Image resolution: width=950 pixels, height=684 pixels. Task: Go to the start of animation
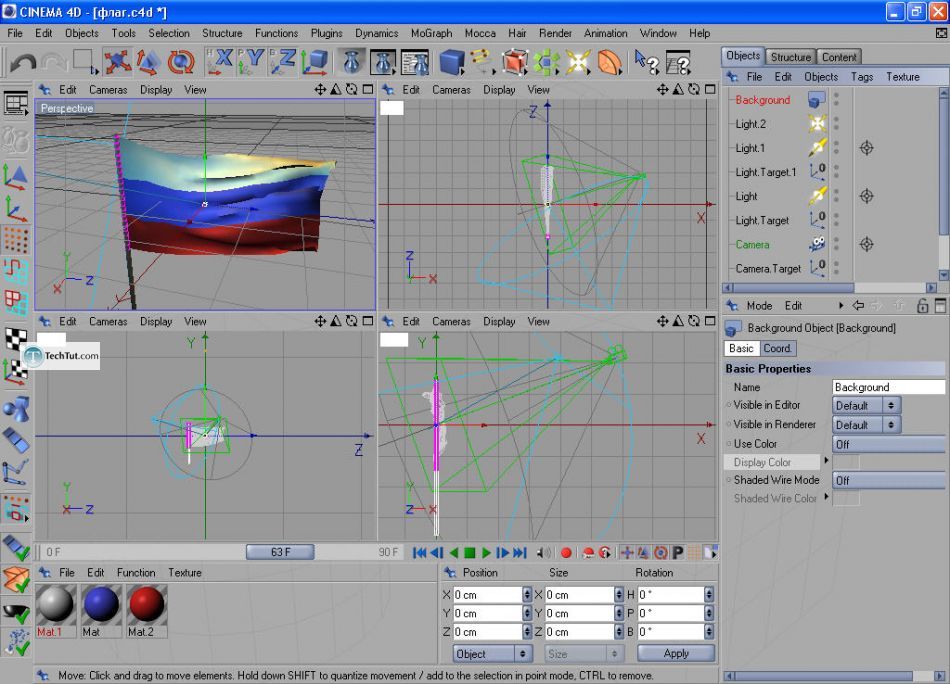[x=419, y=553]
